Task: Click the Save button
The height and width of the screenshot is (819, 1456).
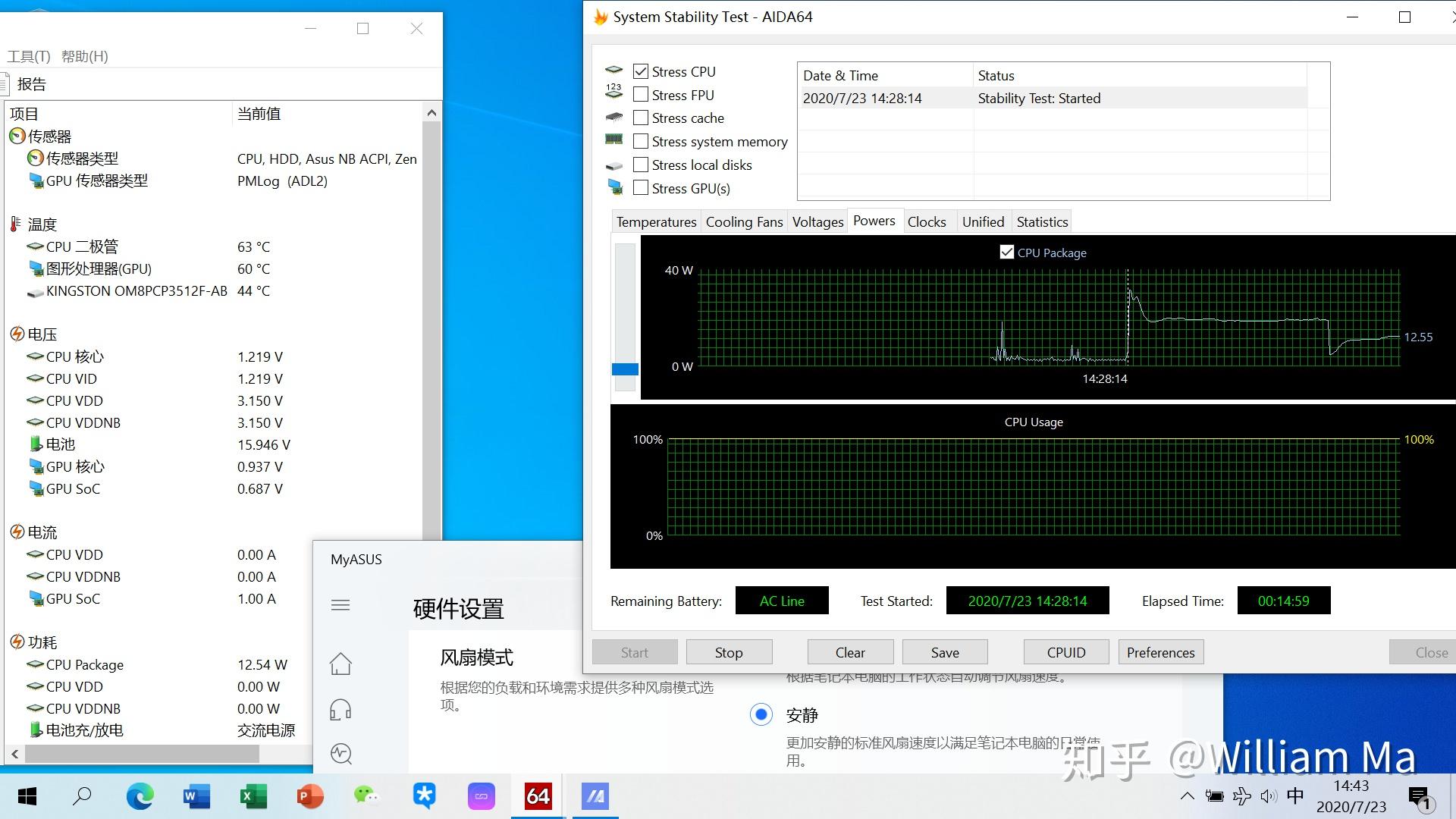Action: tap(945, 652)
